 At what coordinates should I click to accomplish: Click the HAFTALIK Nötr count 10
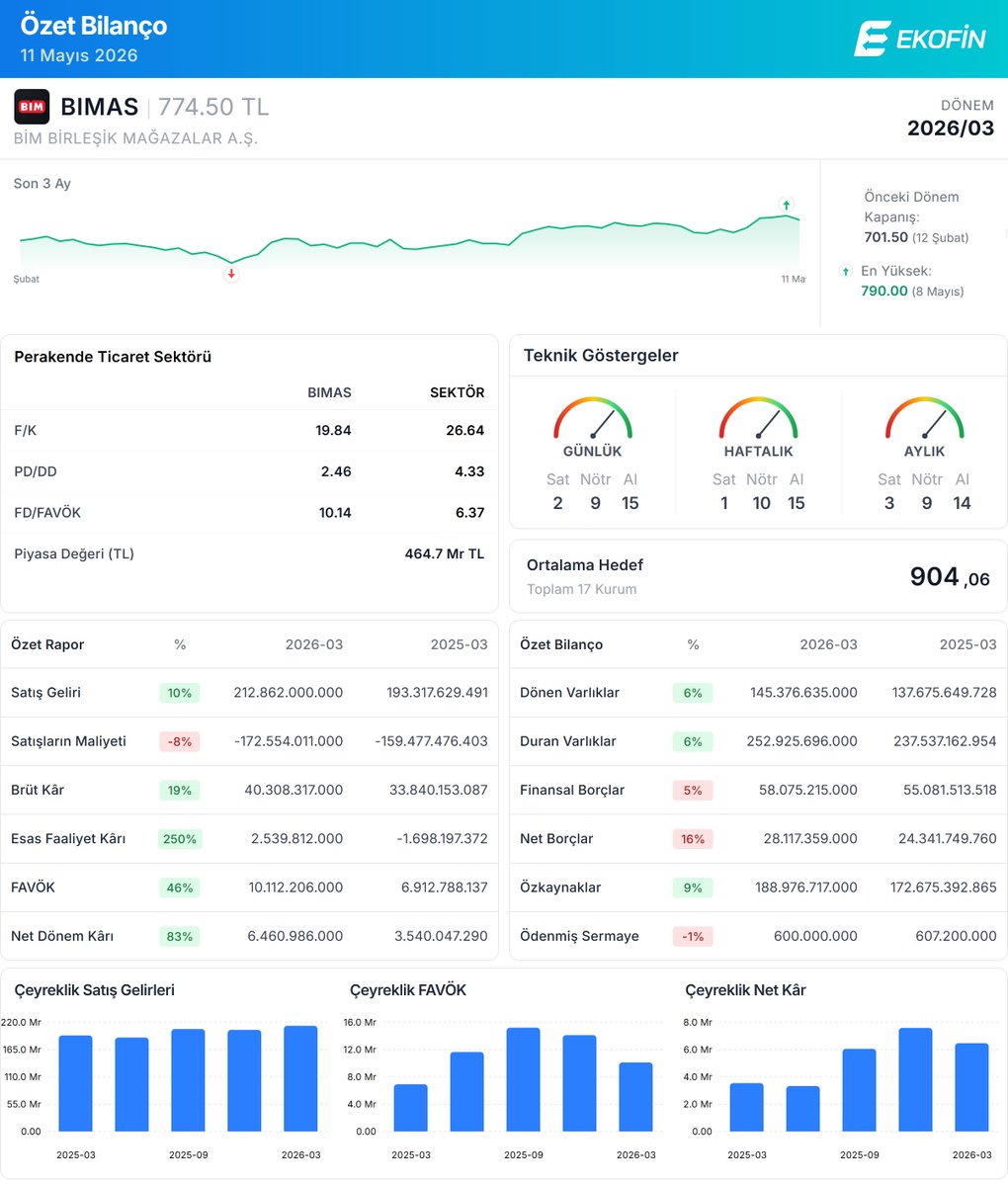pyautogui.click(x=761, y=503)
